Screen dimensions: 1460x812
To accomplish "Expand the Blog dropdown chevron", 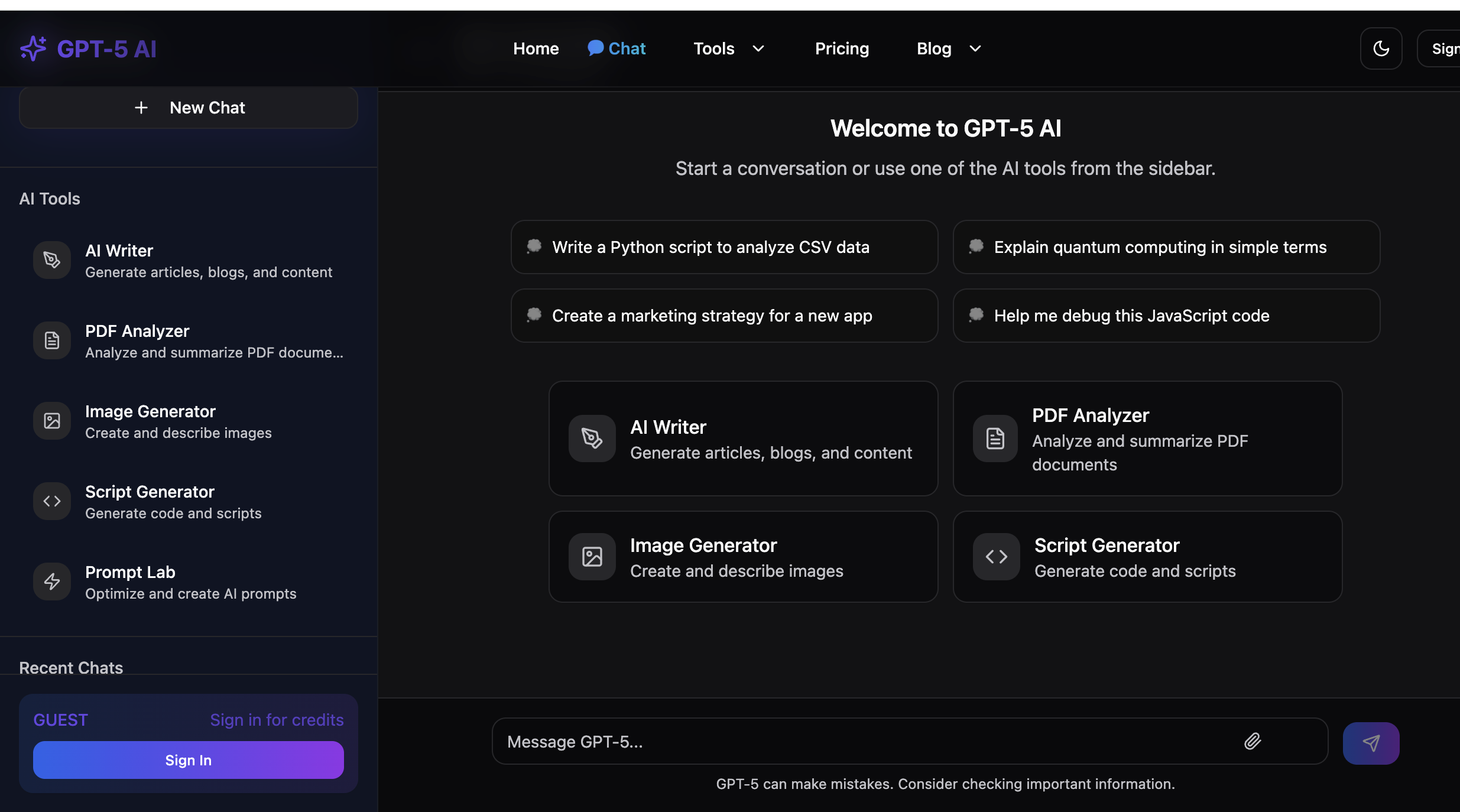I will pyautogui.click(x=975, y=48).
